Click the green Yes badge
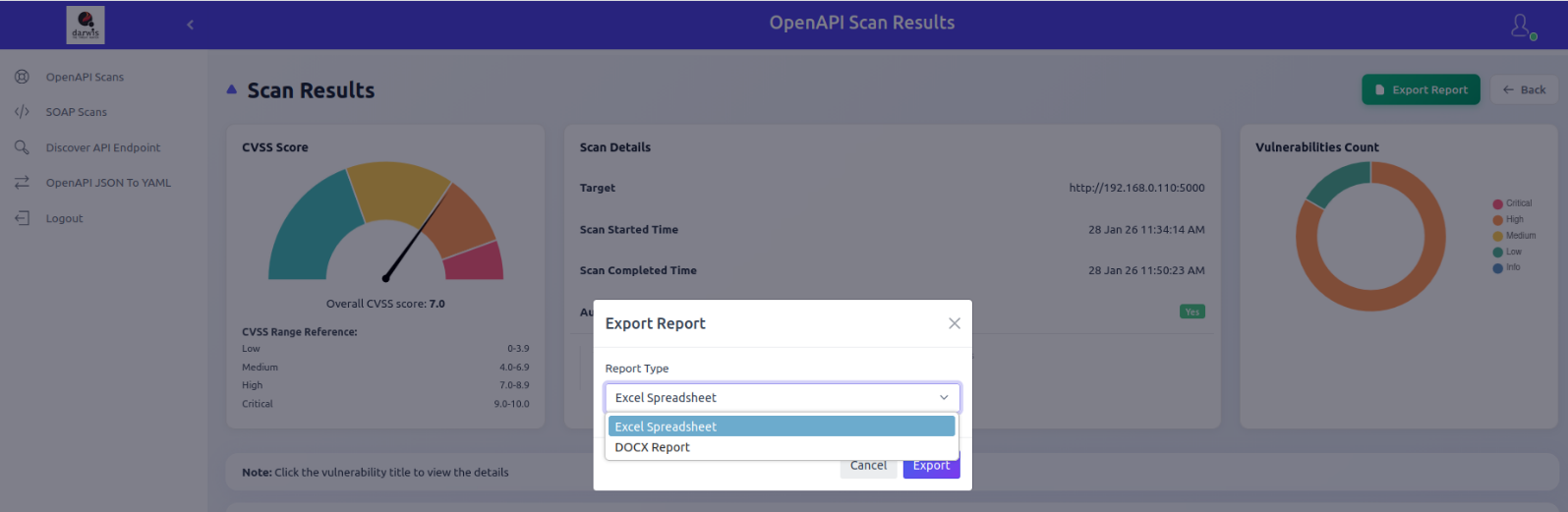The image size is (1568, 512). click(x=1192, y=312)
